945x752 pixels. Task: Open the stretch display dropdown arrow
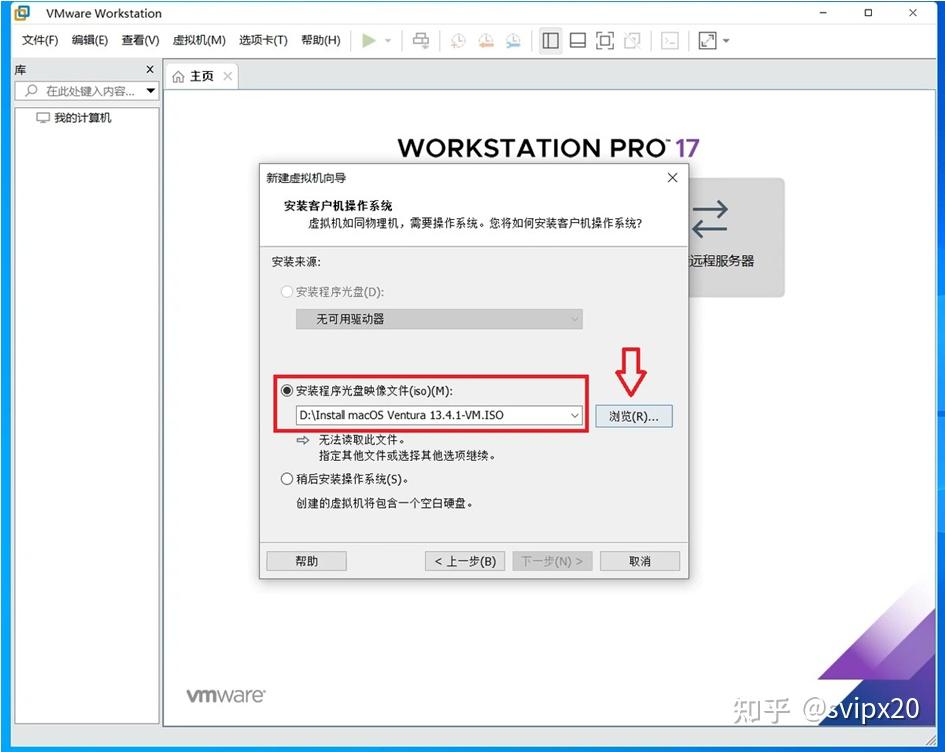pos(726,40)
